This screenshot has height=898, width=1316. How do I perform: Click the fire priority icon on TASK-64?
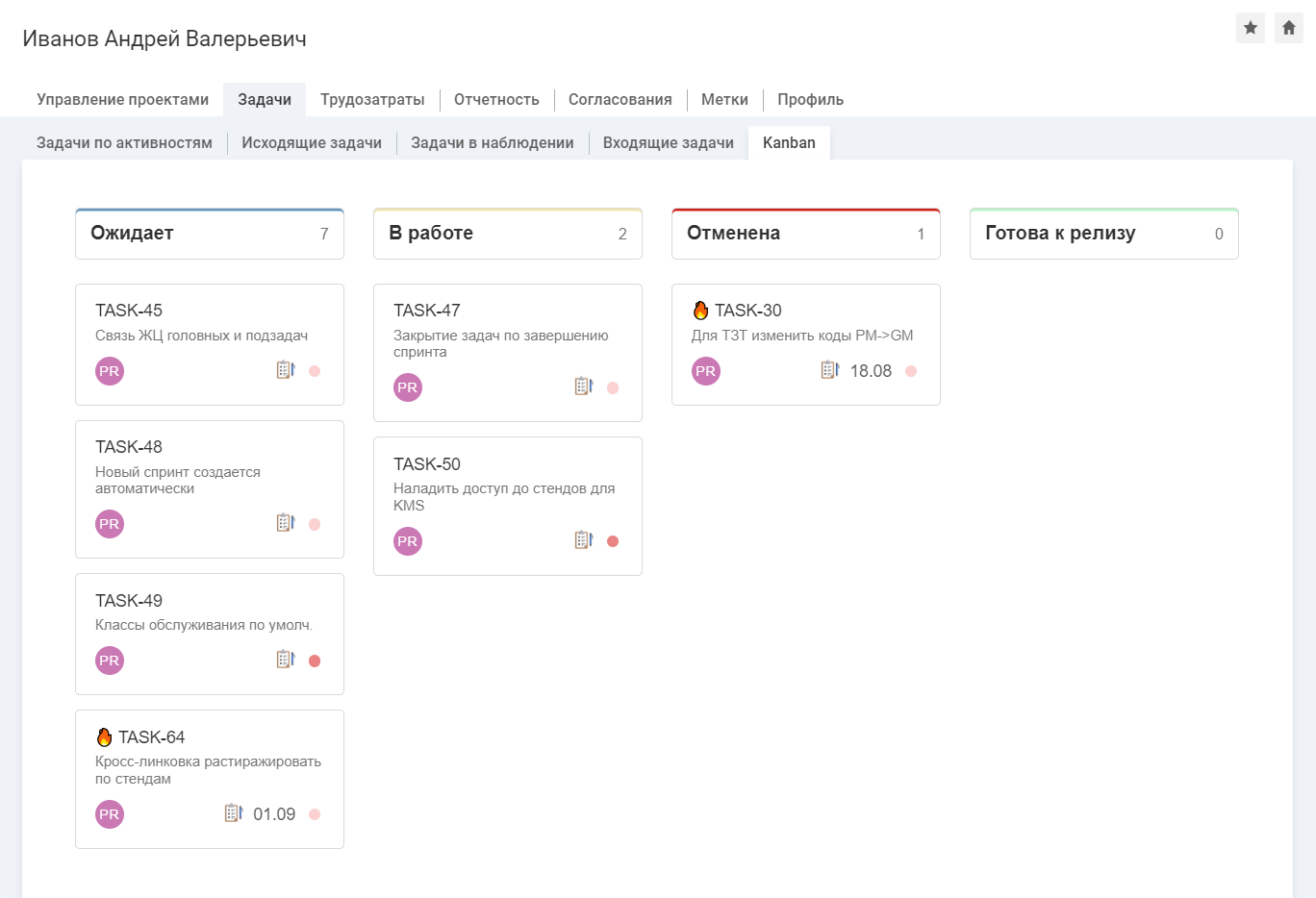point(104,737)
